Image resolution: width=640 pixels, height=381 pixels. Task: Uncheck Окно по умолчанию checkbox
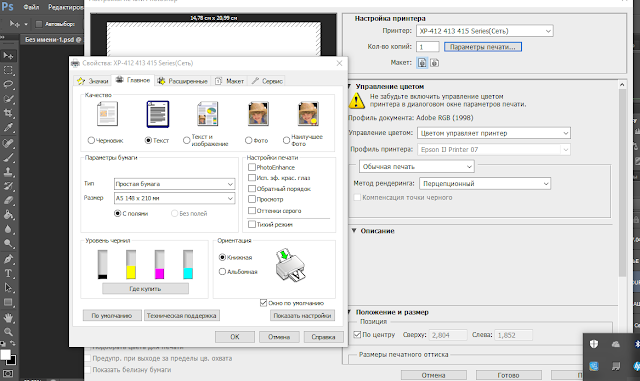pyautogui.click(x=263, y=303)
